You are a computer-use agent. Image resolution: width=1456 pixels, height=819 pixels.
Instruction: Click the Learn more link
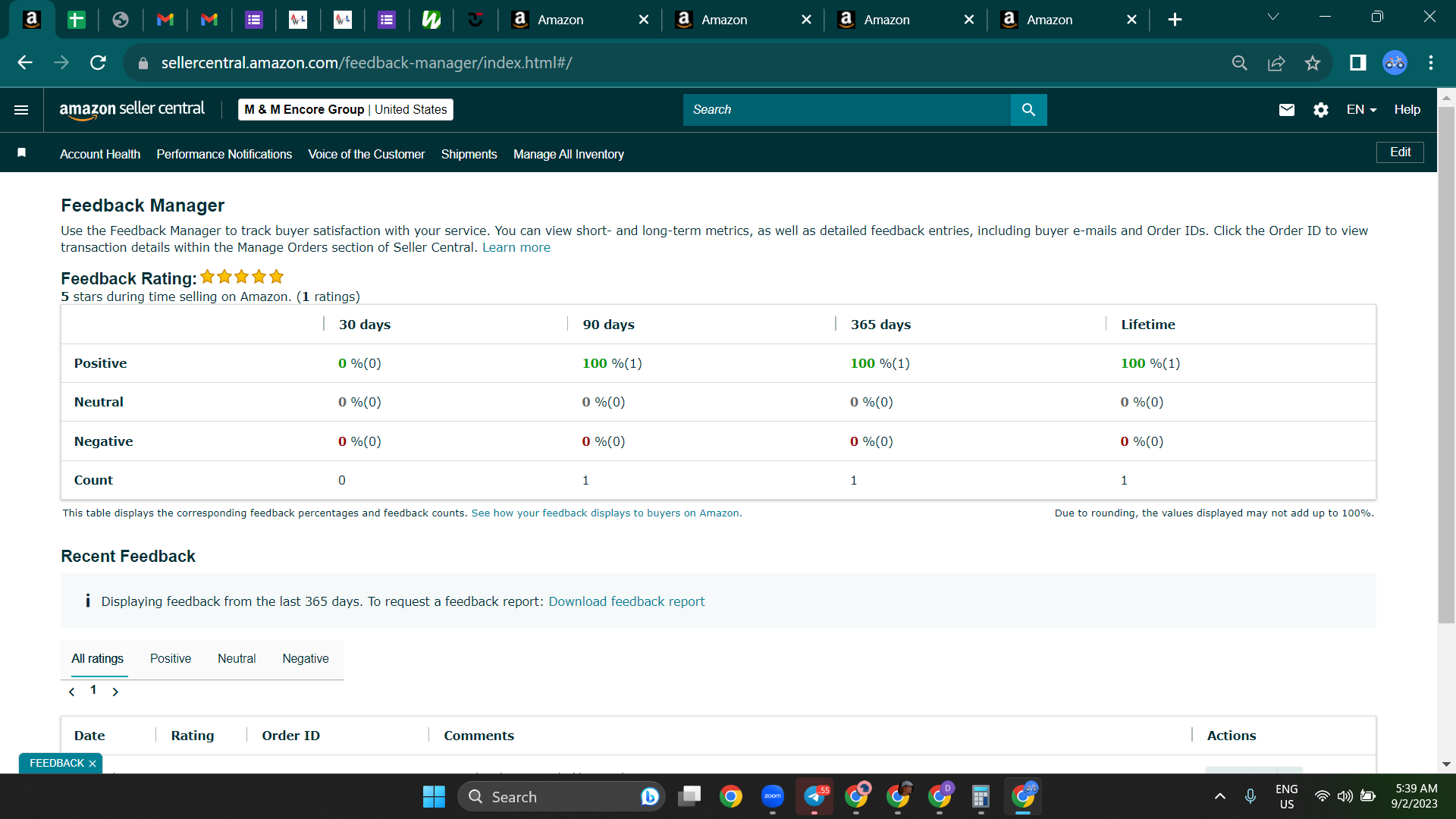tap(516, 247)
